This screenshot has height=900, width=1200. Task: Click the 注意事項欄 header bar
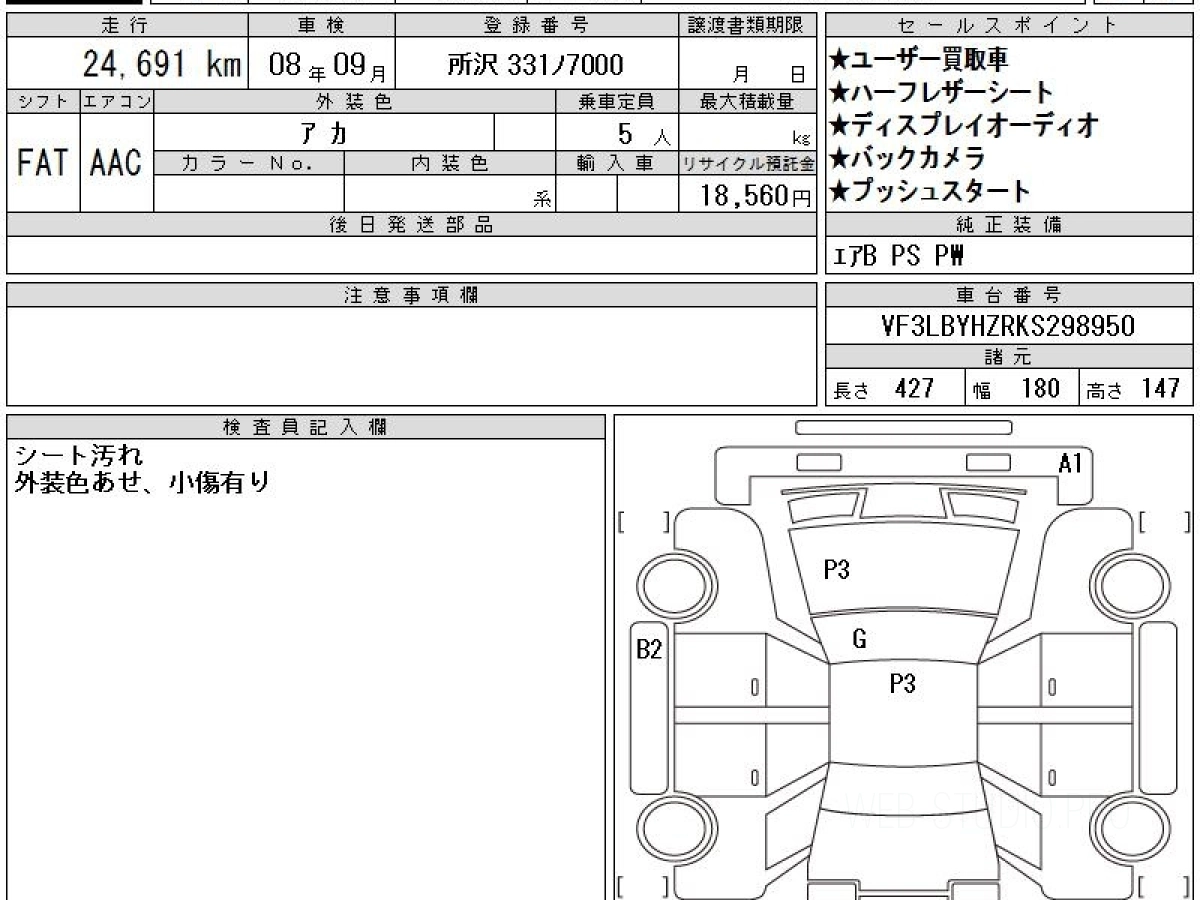coord(411,295)
